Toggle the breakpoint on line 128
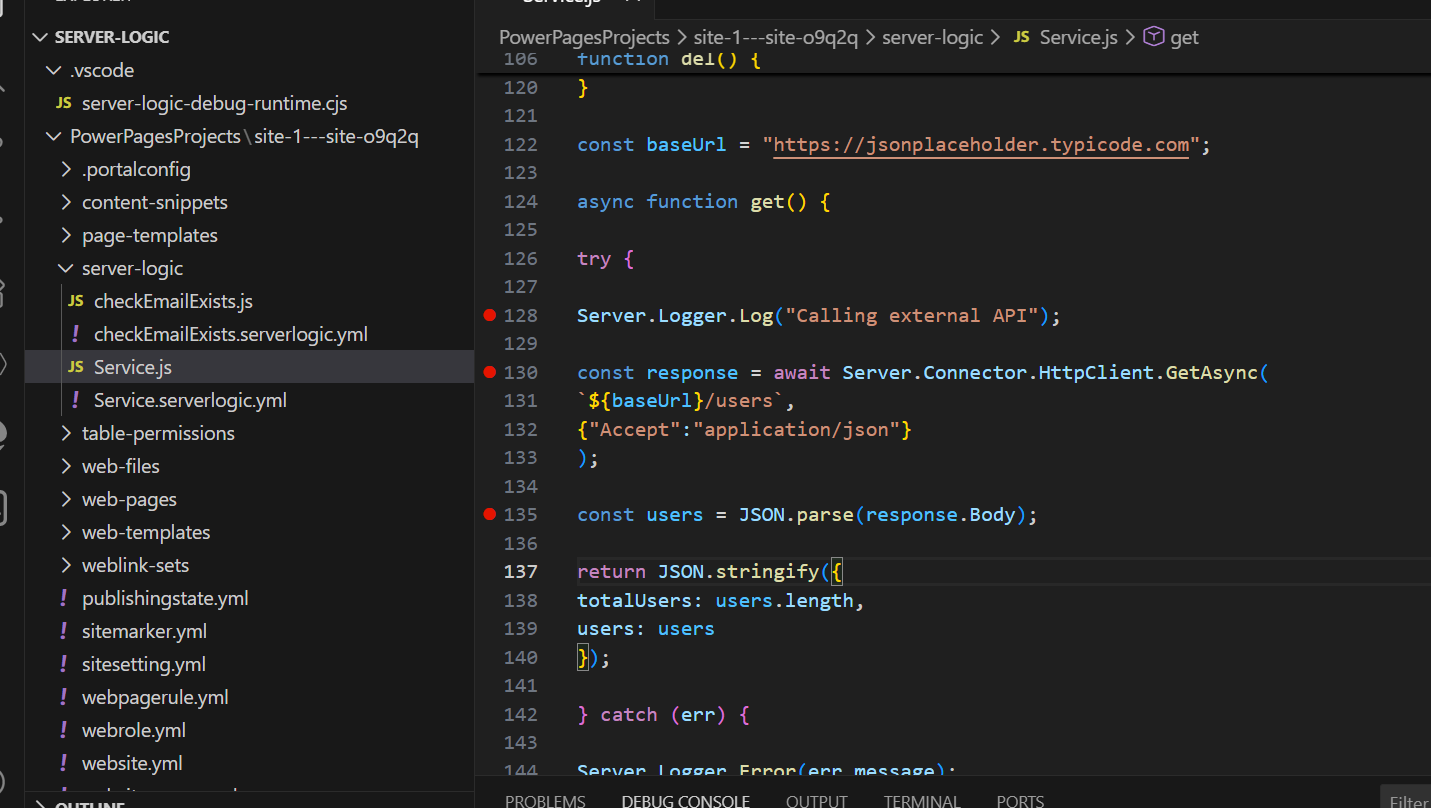This screenshot has width=1431, height=808. pyautogui.click(x=490, y=315)
